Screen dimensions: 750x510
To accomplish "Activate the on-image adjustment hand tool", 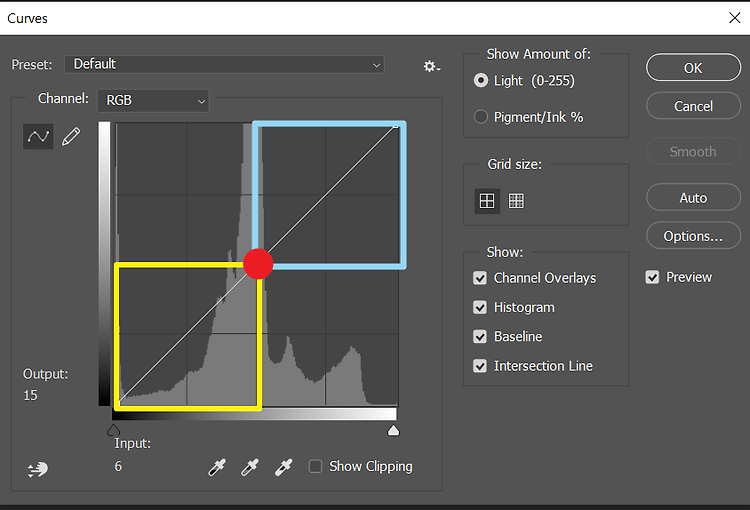I will [x=37, y=469].
